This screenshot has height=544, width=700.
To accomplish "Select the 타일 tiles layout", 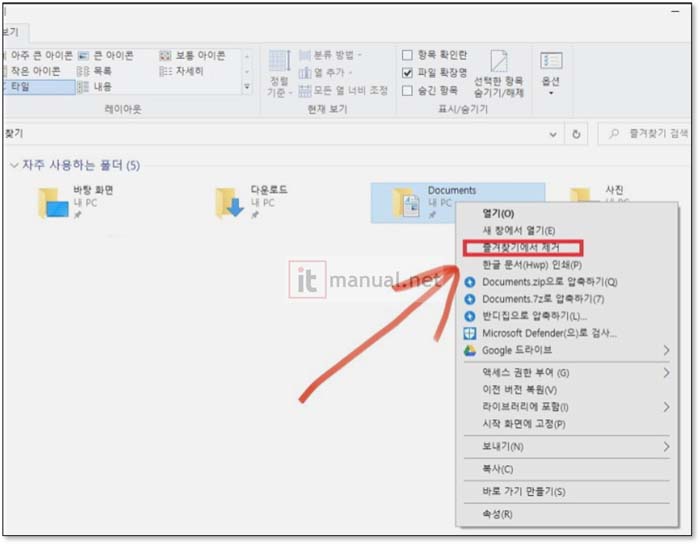I will click(x=38, y=87).
